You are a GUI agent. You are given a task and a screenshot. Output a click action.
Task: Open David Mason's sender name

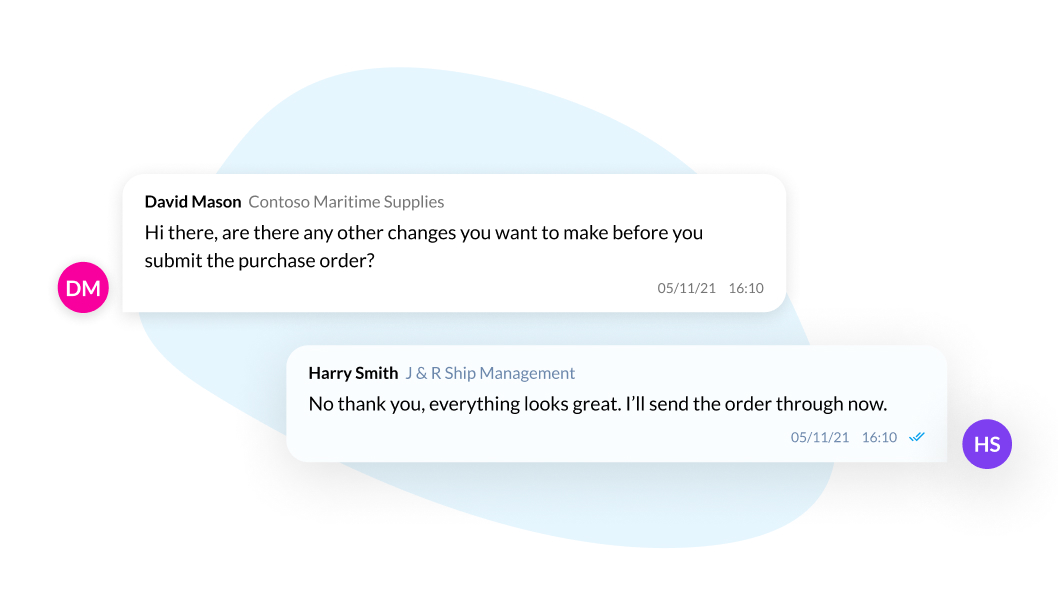click(x=193, y=202)
